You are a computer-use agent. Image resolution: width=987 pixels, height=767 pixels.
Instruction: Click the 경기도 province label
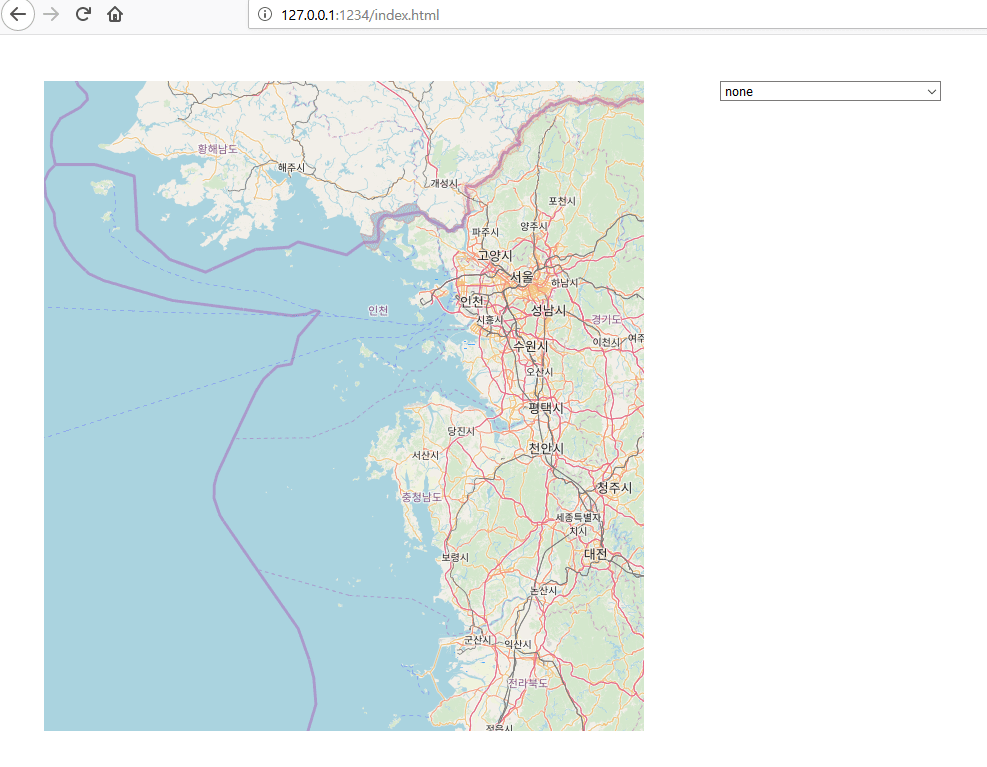(x=606, y=319)
